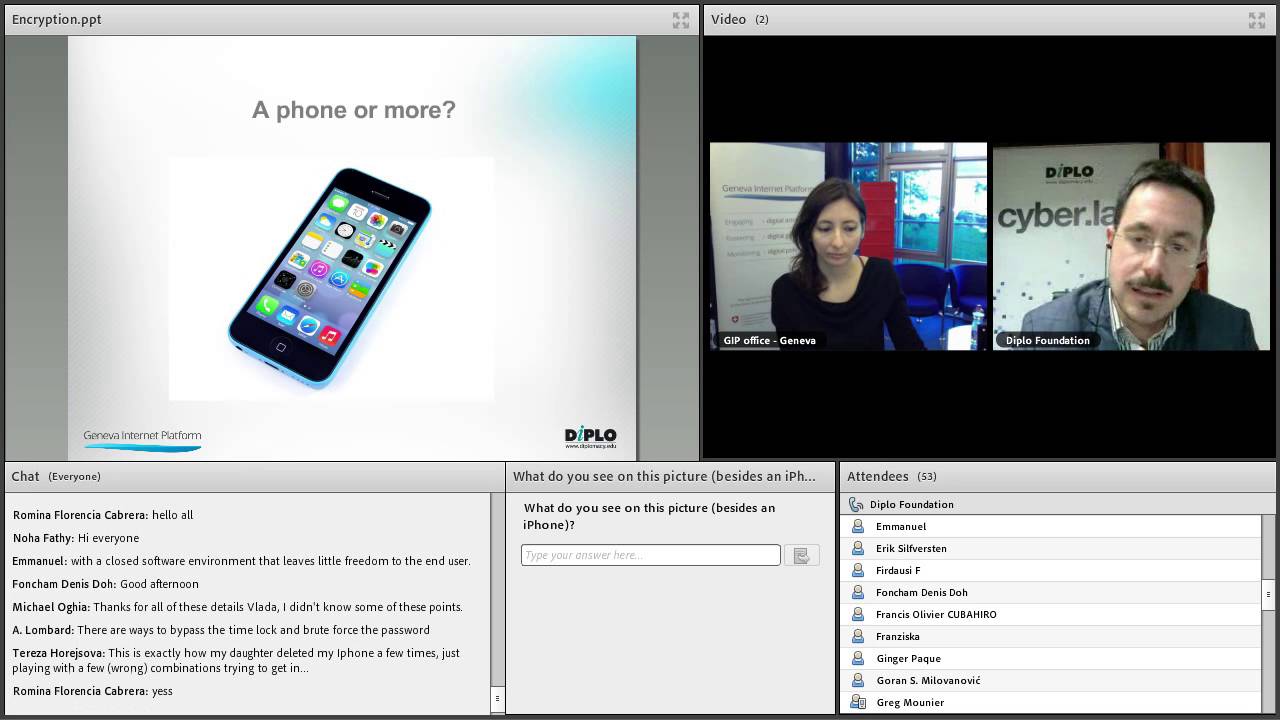The image size is (1280, 720).
Task: Select attendee Ginger Paque
Action: 1051,658
